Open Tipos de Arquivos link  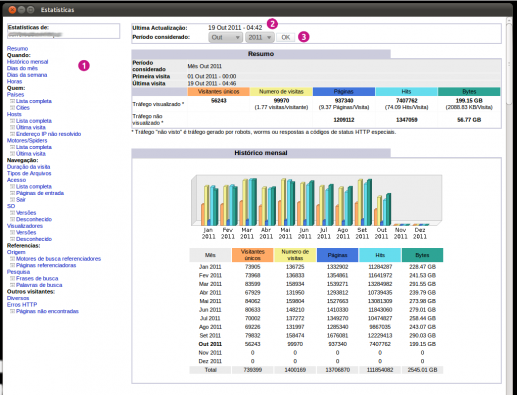[x=29, y=173]
